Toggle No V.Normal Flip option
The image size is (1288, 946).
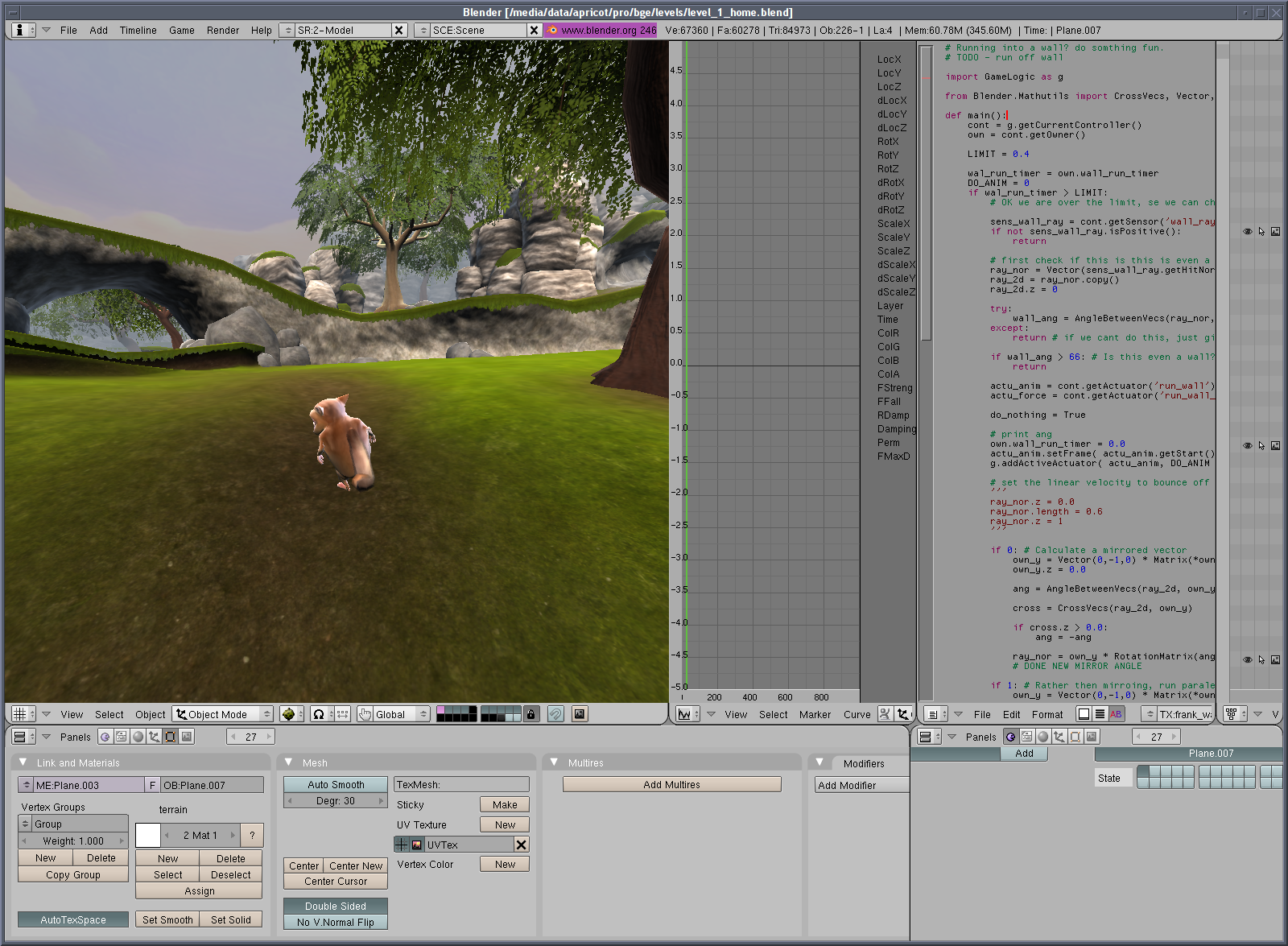[x=336, y=922]
